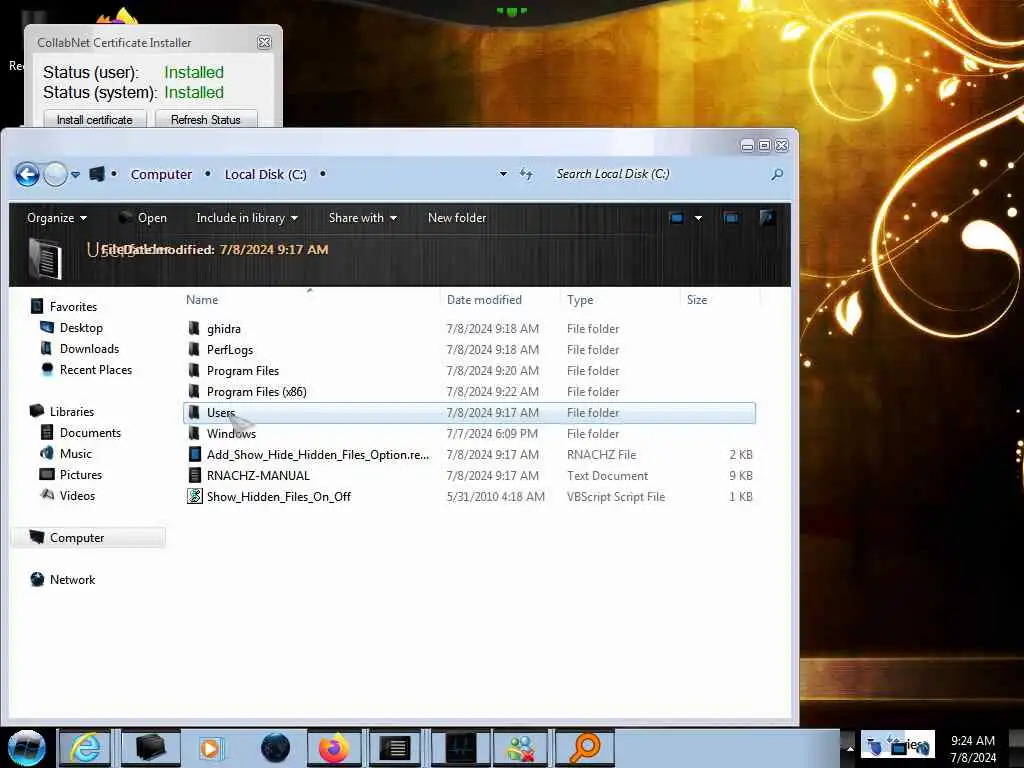
Task: Select Network in navigation pane
Action: point(72,579)
